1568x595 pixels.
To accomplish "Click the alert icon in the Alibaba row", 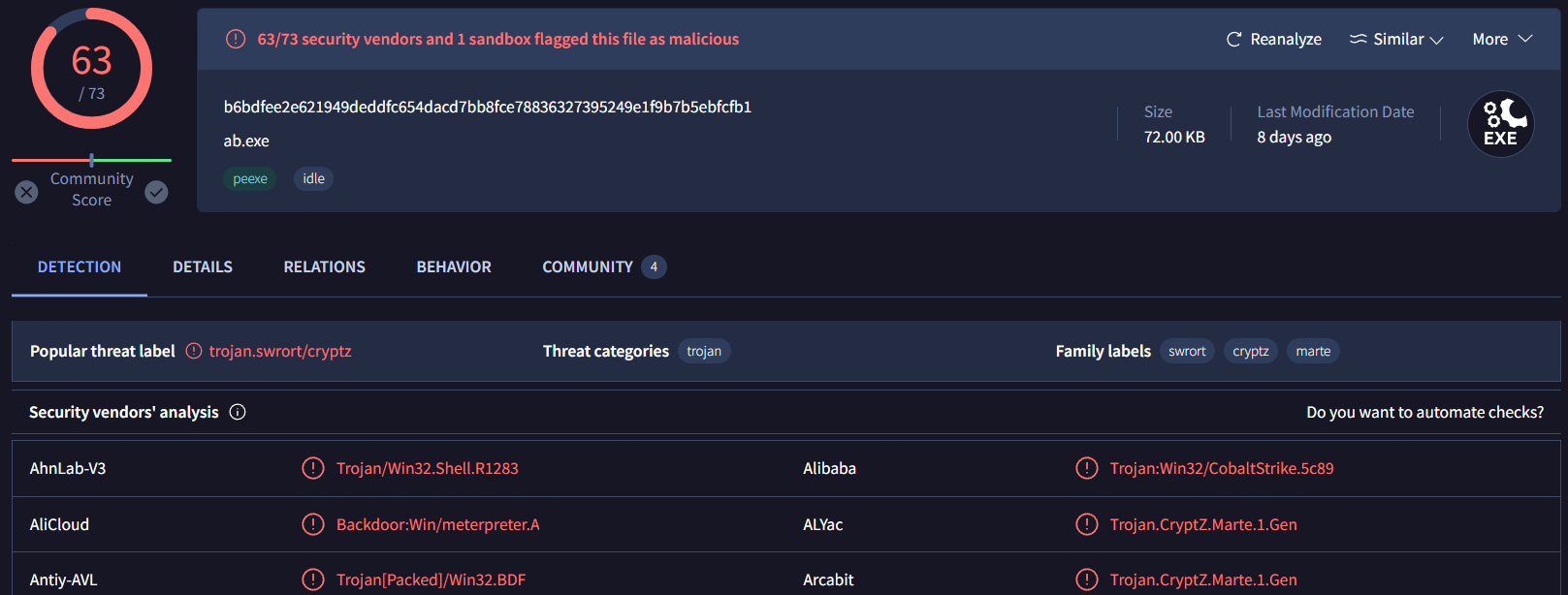I will coord(1086,468).
